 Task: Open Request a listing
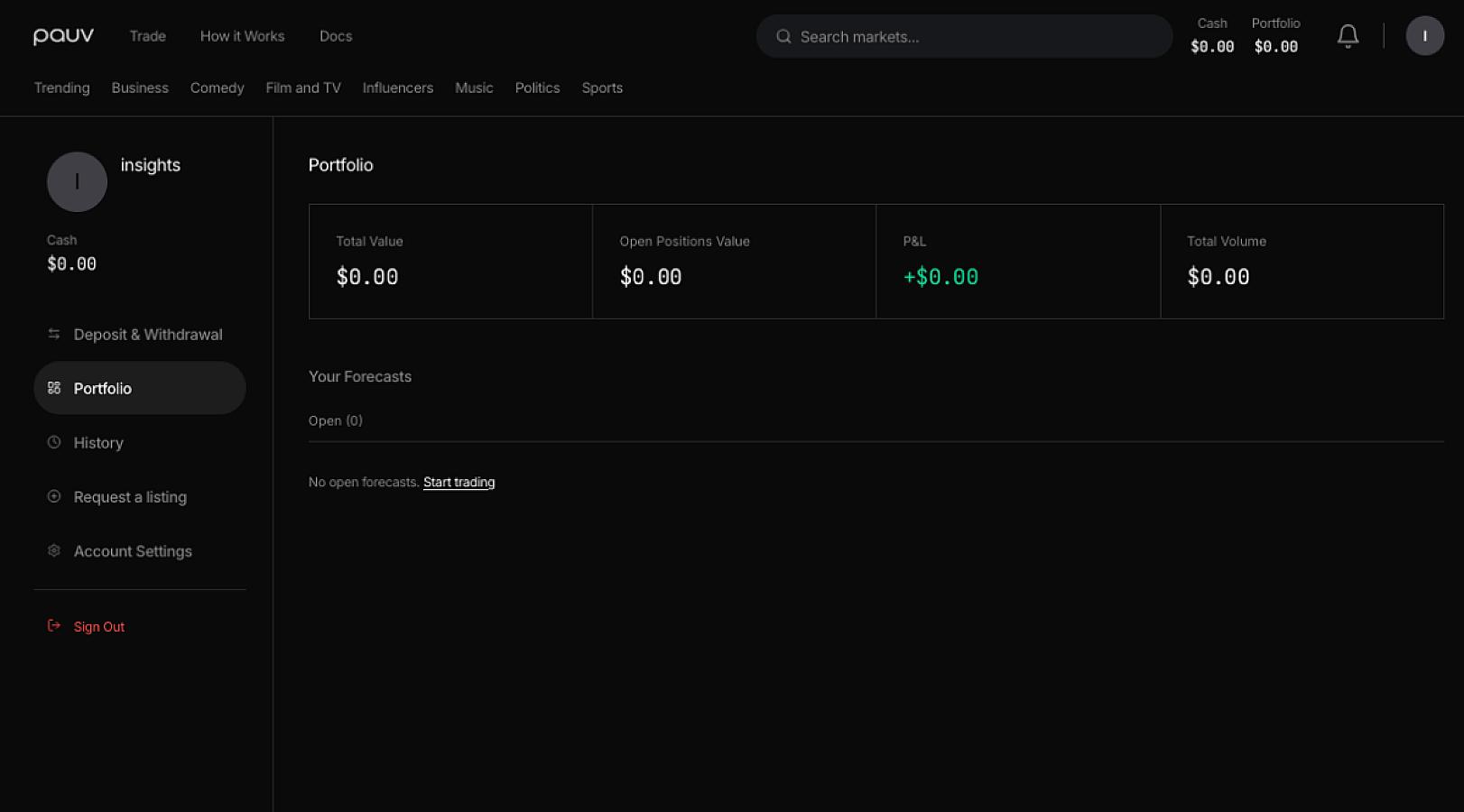pos(140,496)
